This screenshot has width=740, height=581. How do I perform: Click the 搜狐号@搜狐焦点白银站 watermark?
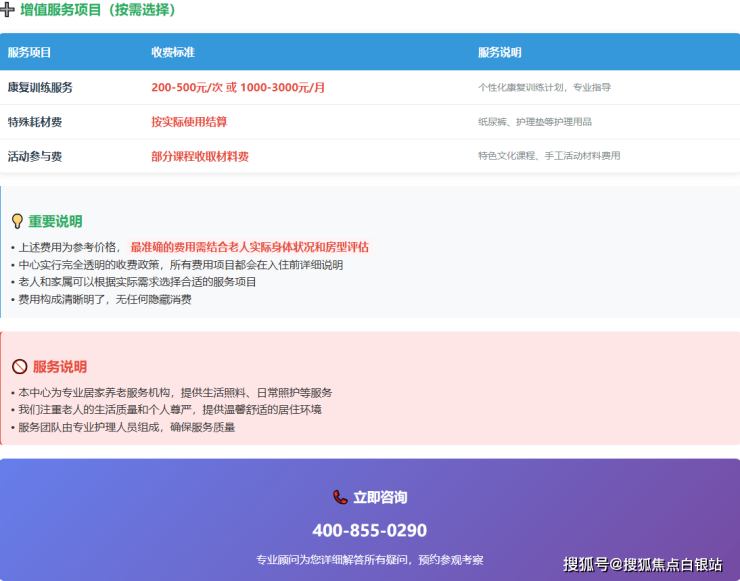click(x=642, y=564)
